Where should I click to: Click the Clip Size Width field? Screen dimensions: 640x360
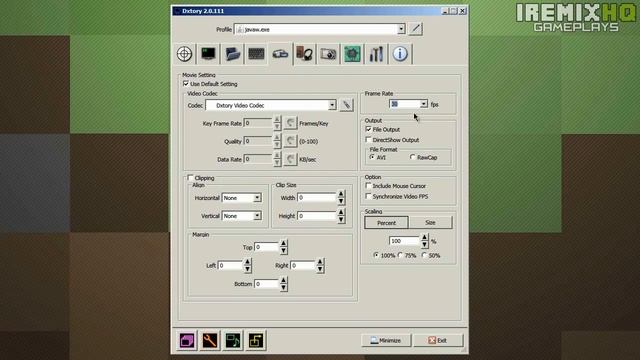coord(317,198)
